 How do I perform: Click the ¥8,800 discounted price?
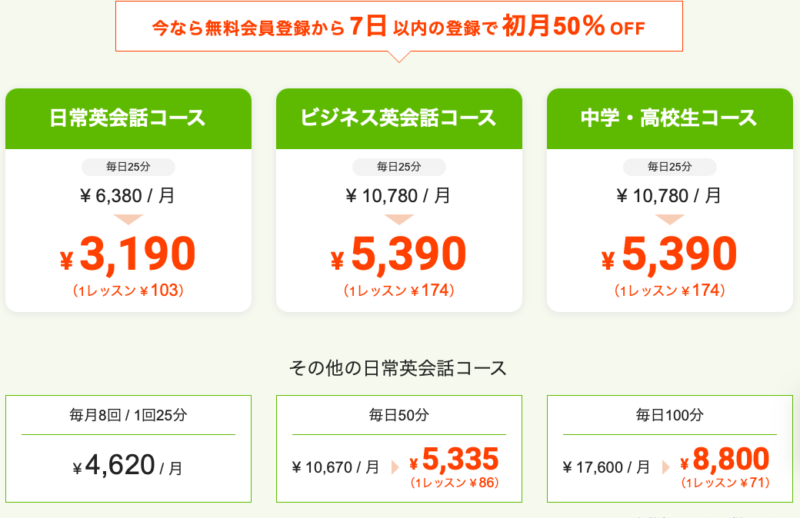pyautogui.click(x=724, y=459)
